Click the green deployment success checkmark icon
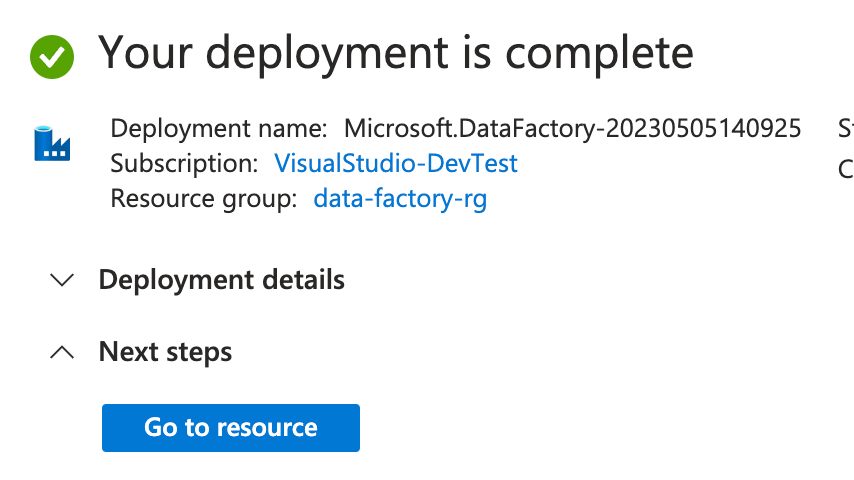Viewport: 854px width, 480px height. (52, 57)
